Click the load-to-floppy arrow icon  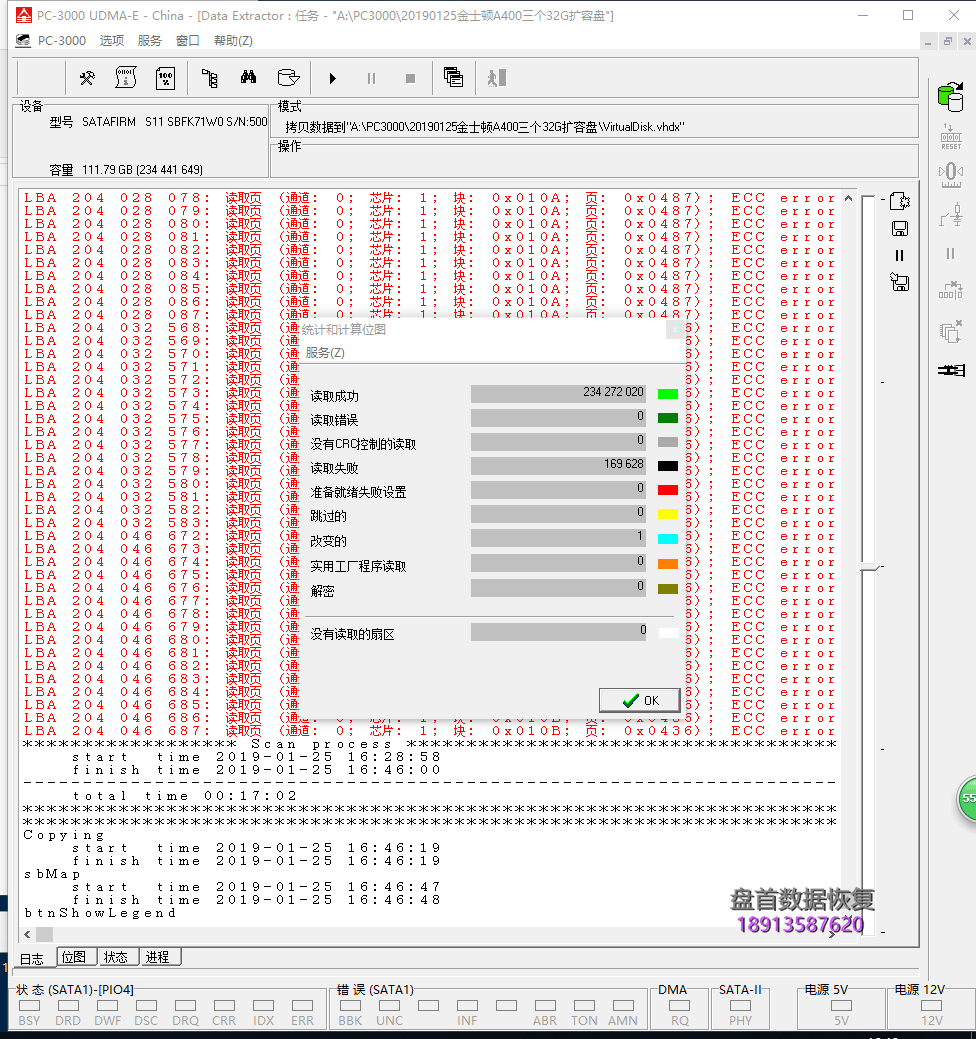[900, 283]
